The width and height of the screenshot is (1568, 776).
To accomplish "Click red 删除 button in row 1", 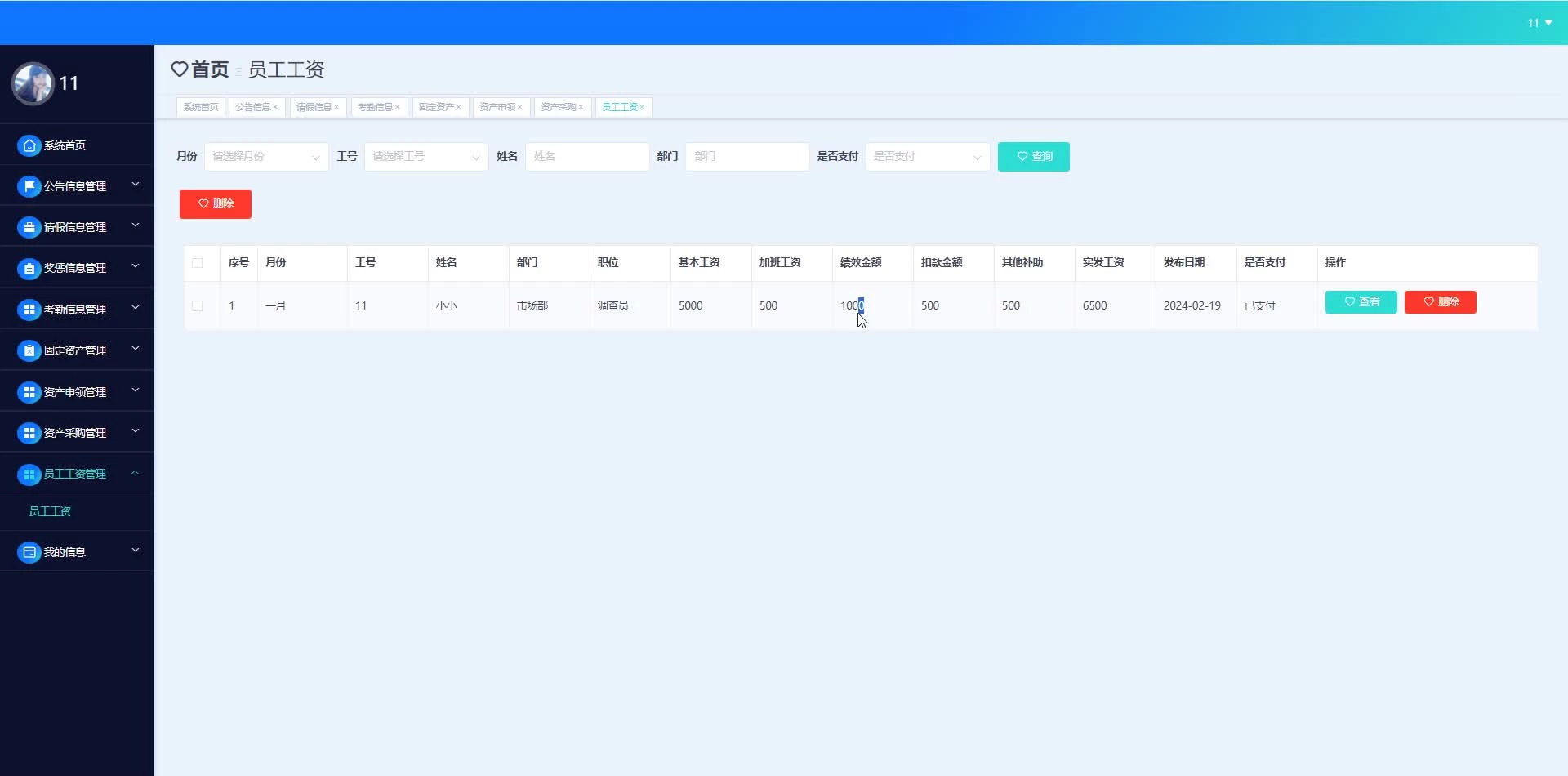I will 1440,302.
